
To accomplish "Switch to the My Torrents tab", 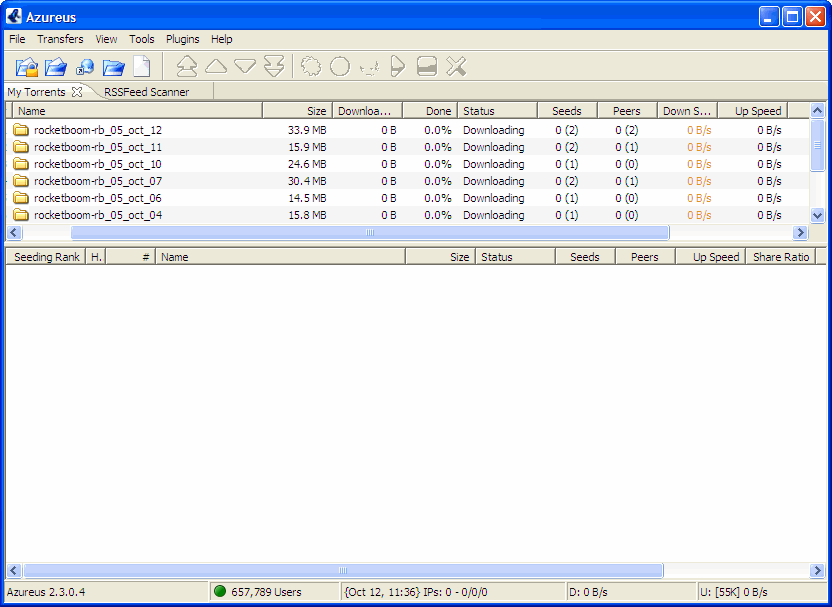I will pos(36,92).
